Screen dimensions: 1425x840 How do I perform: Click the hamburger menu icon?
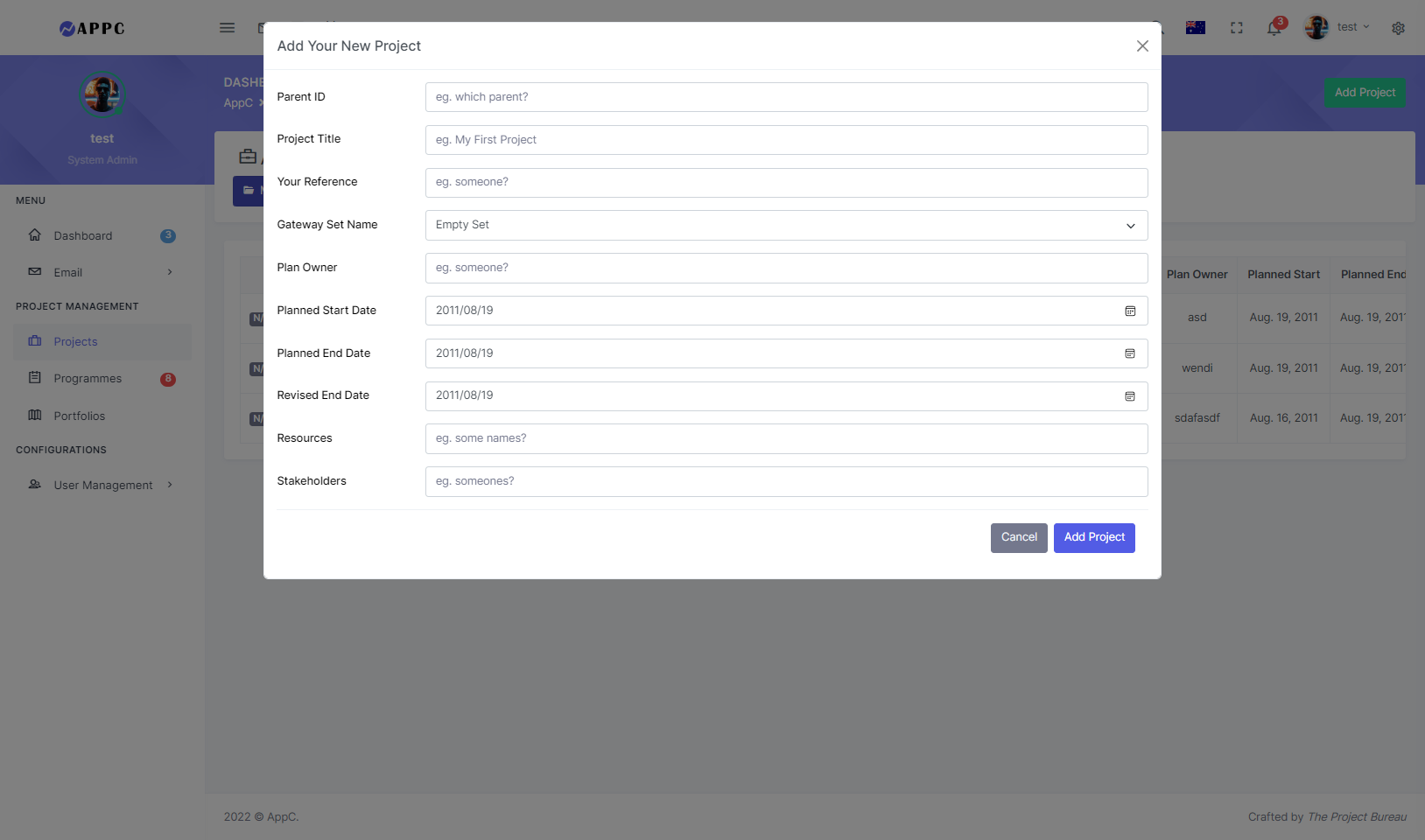click(227, 28)
